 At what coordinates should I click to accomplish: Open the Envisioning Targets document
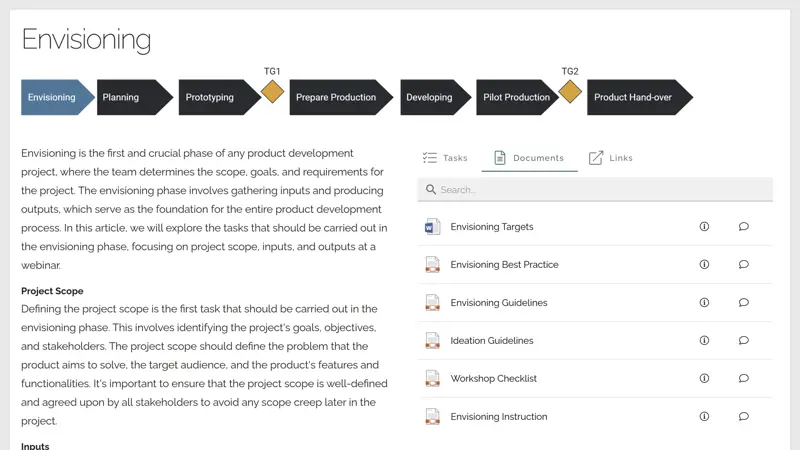[x=492, y=227]
